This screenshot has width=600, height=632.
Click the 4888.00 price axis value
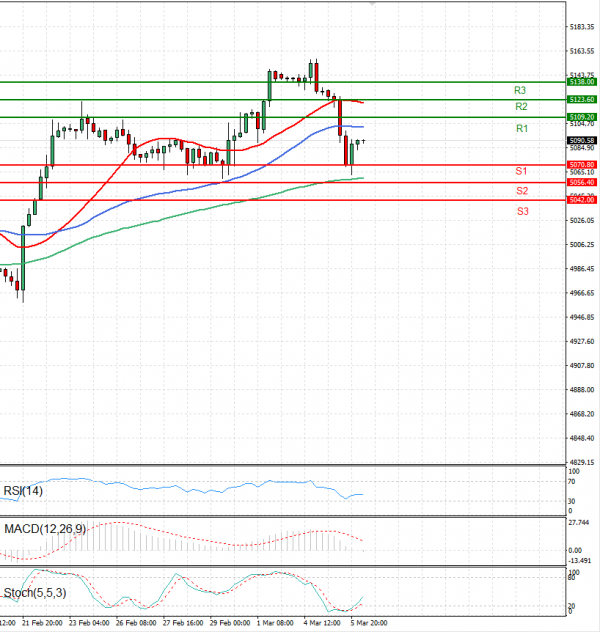[582, 390]
